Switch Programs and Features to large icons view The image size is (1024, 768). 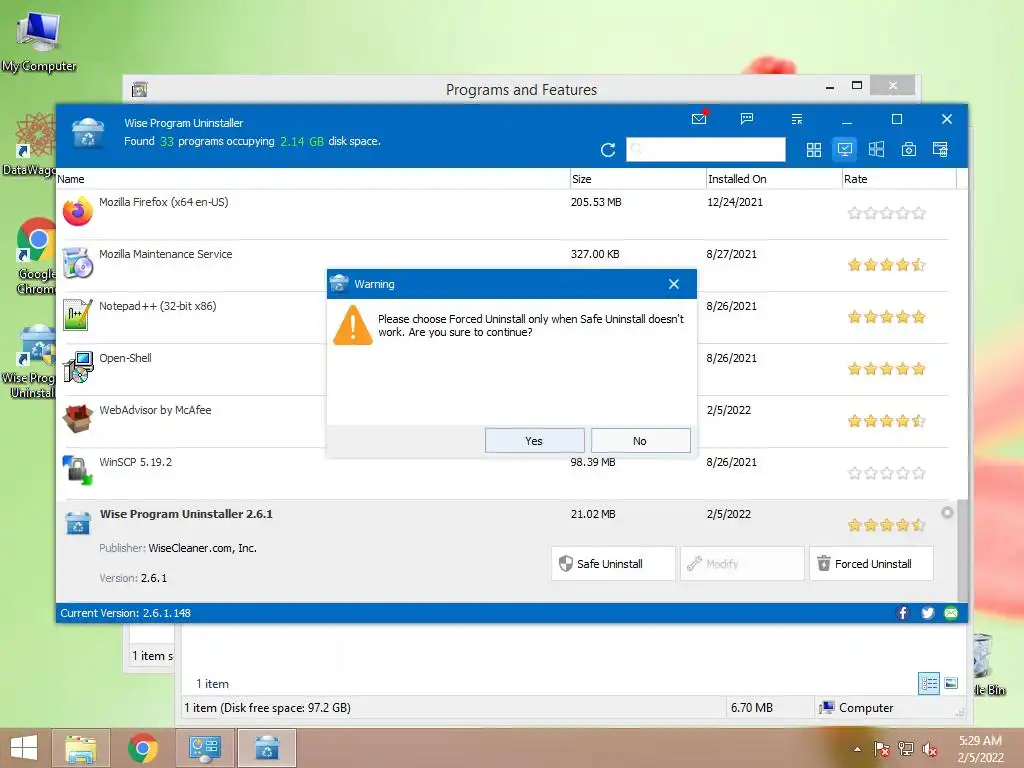click(x=951, y=684)
